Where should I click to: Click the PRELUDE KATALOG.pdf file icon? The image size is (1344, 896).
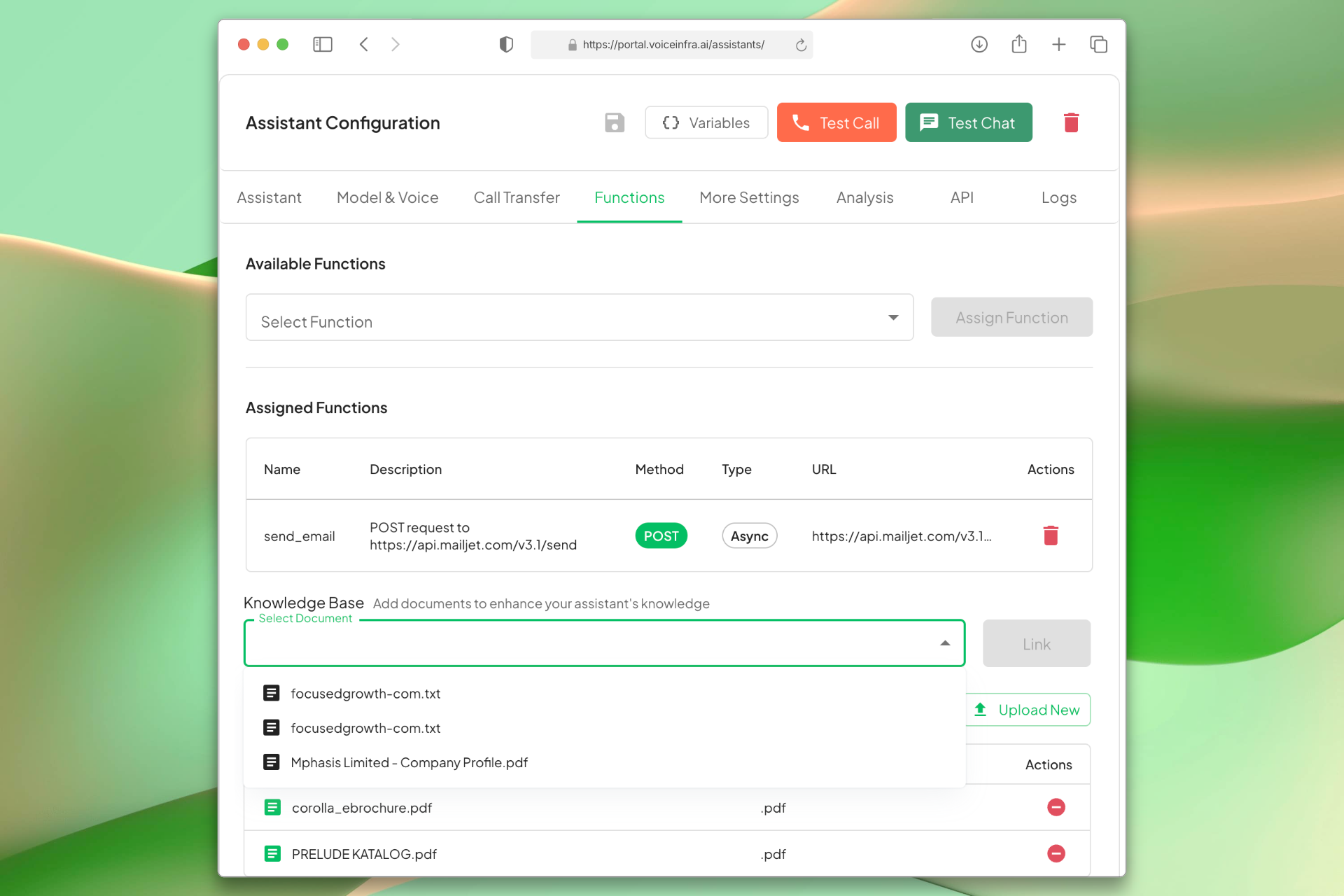(272, 853)
